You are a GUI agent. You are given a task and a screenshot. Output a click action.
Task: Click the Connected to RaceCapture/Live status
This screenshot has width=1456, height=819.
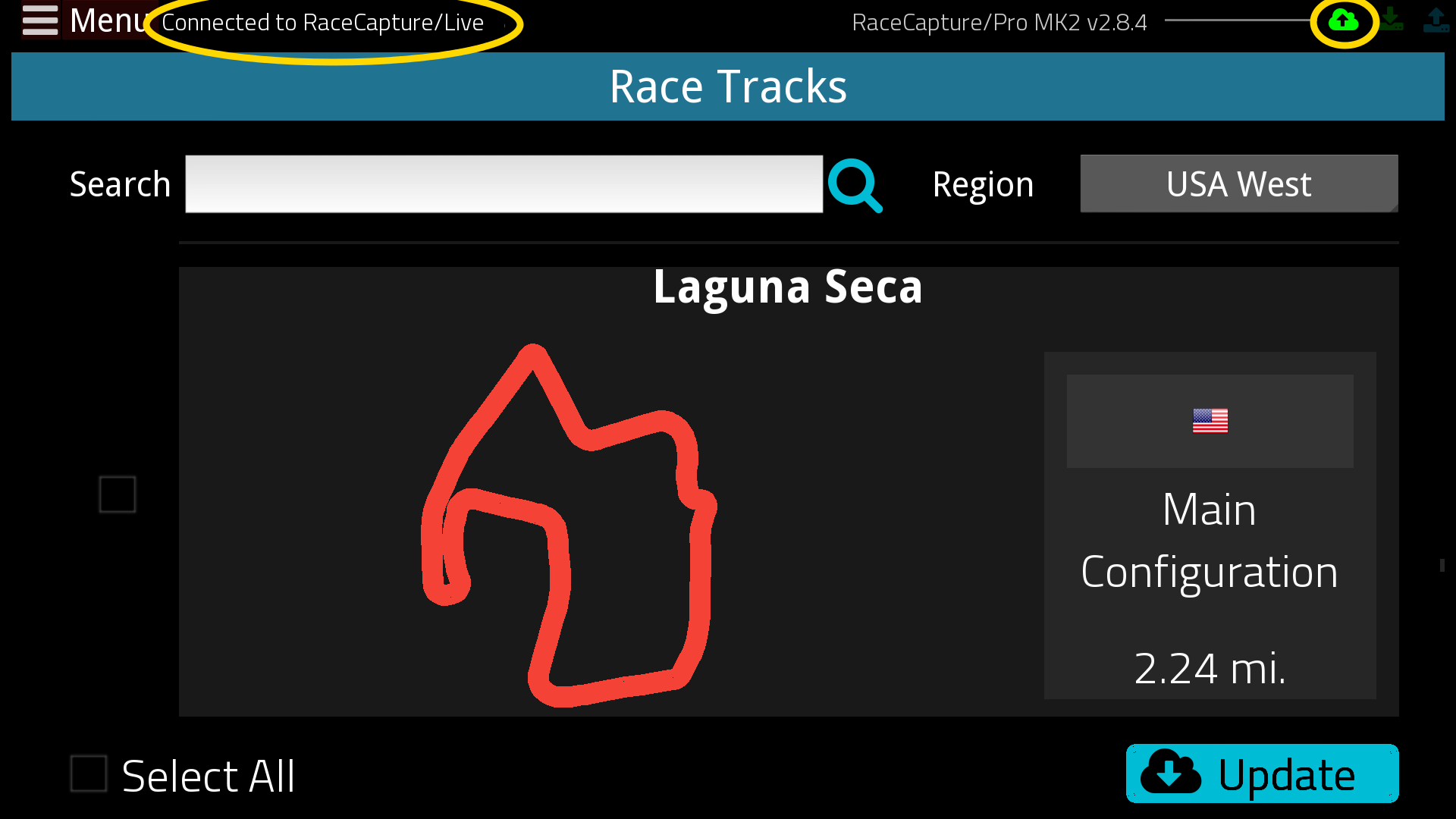point(323,23)
